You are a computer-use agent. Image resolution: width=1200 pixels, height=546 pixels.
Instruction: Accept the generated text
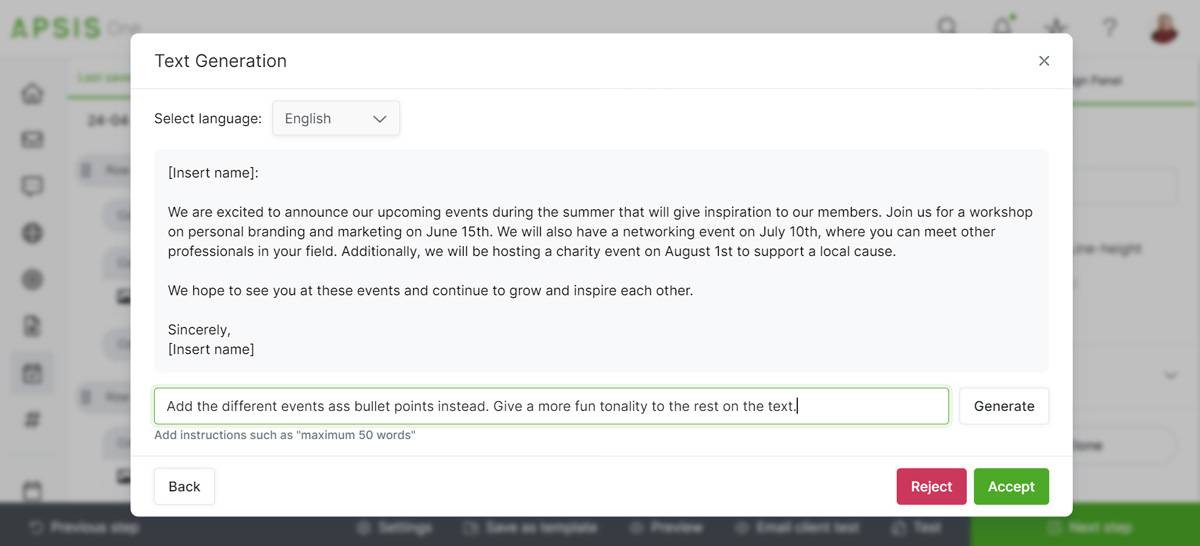(x=1011, y=486)
